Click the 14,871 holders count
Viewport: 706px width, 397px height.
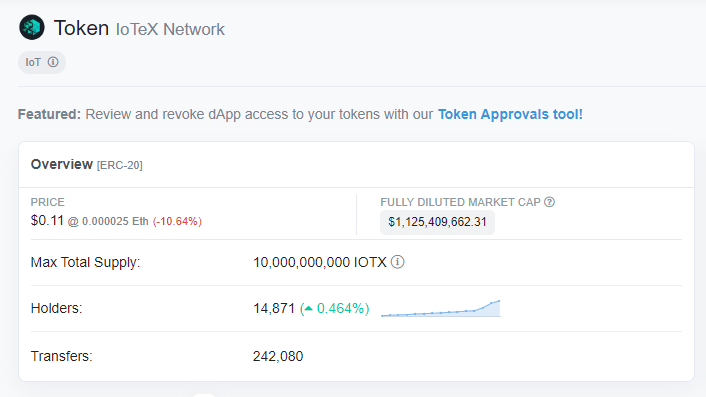pyautogui.click(x=274, y=308)
